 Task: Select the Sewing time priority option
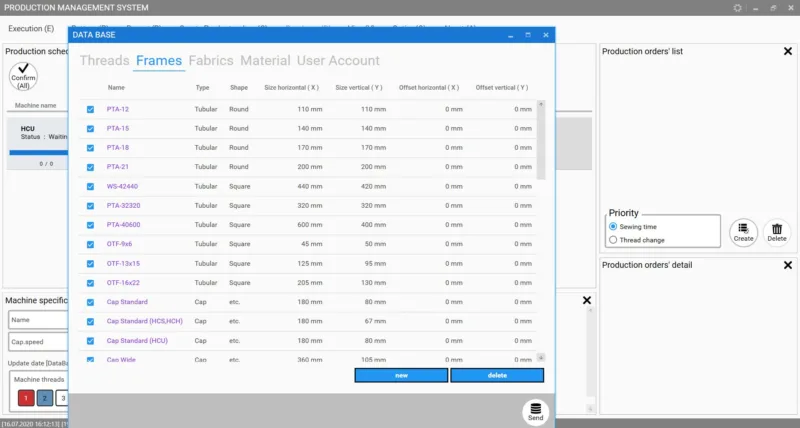(613, 226)
